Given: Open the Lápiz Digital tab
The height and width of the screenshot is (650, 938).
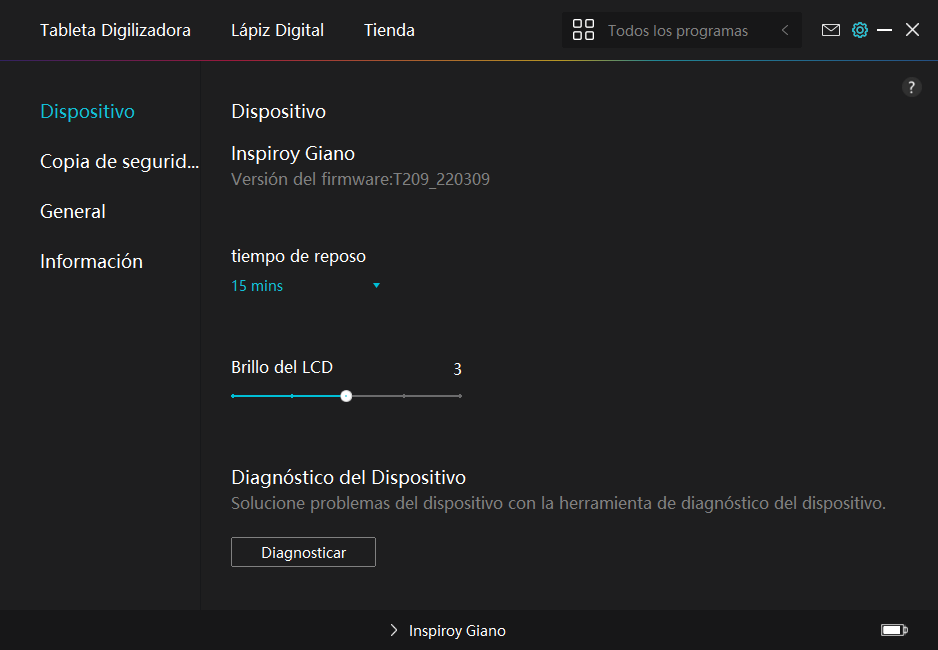Looking at the screenshot, I should [x=277, y=30].
